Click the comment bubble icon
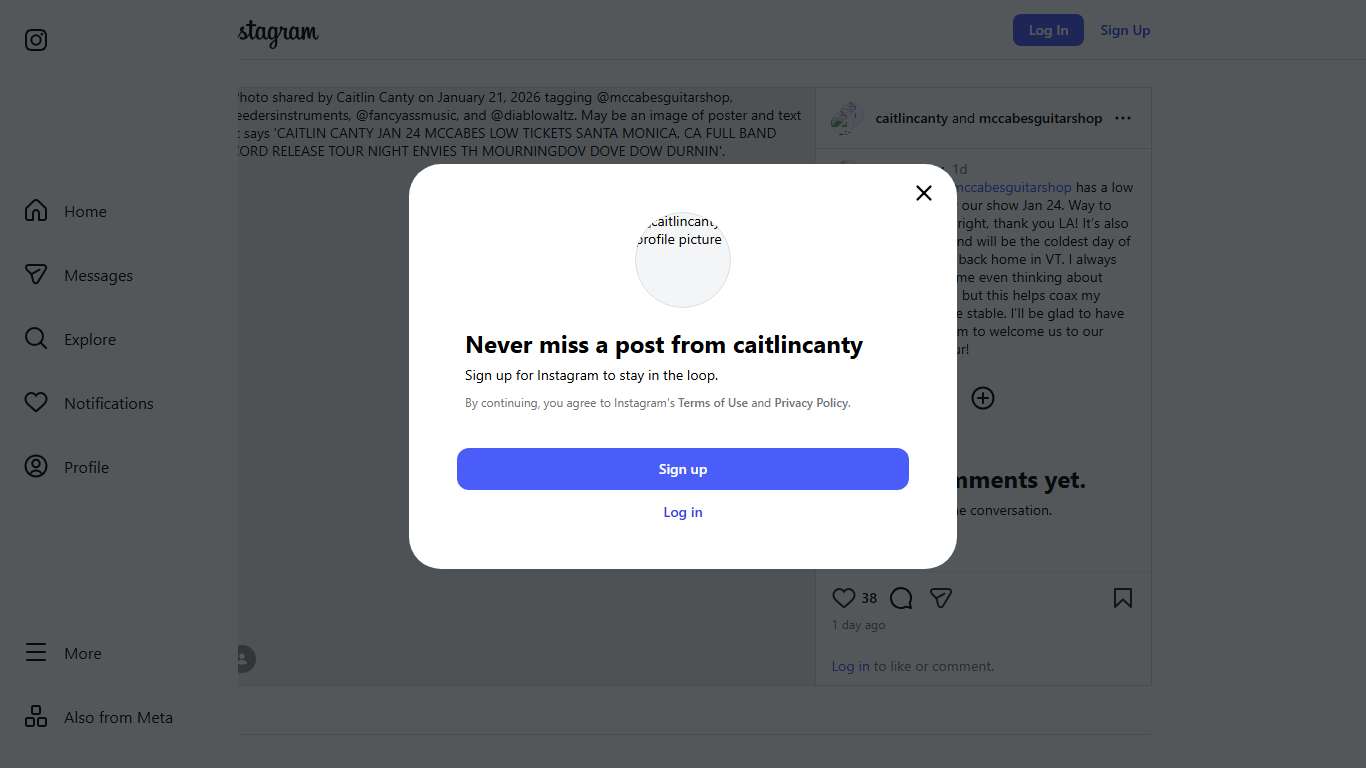Viewport: 1366px width, 768px height. pos(901,598)
